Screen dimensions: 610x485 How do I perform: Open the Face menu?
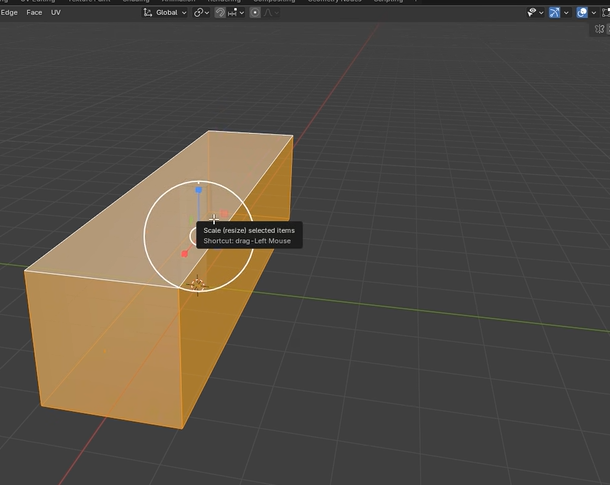(x=34, y=12)
